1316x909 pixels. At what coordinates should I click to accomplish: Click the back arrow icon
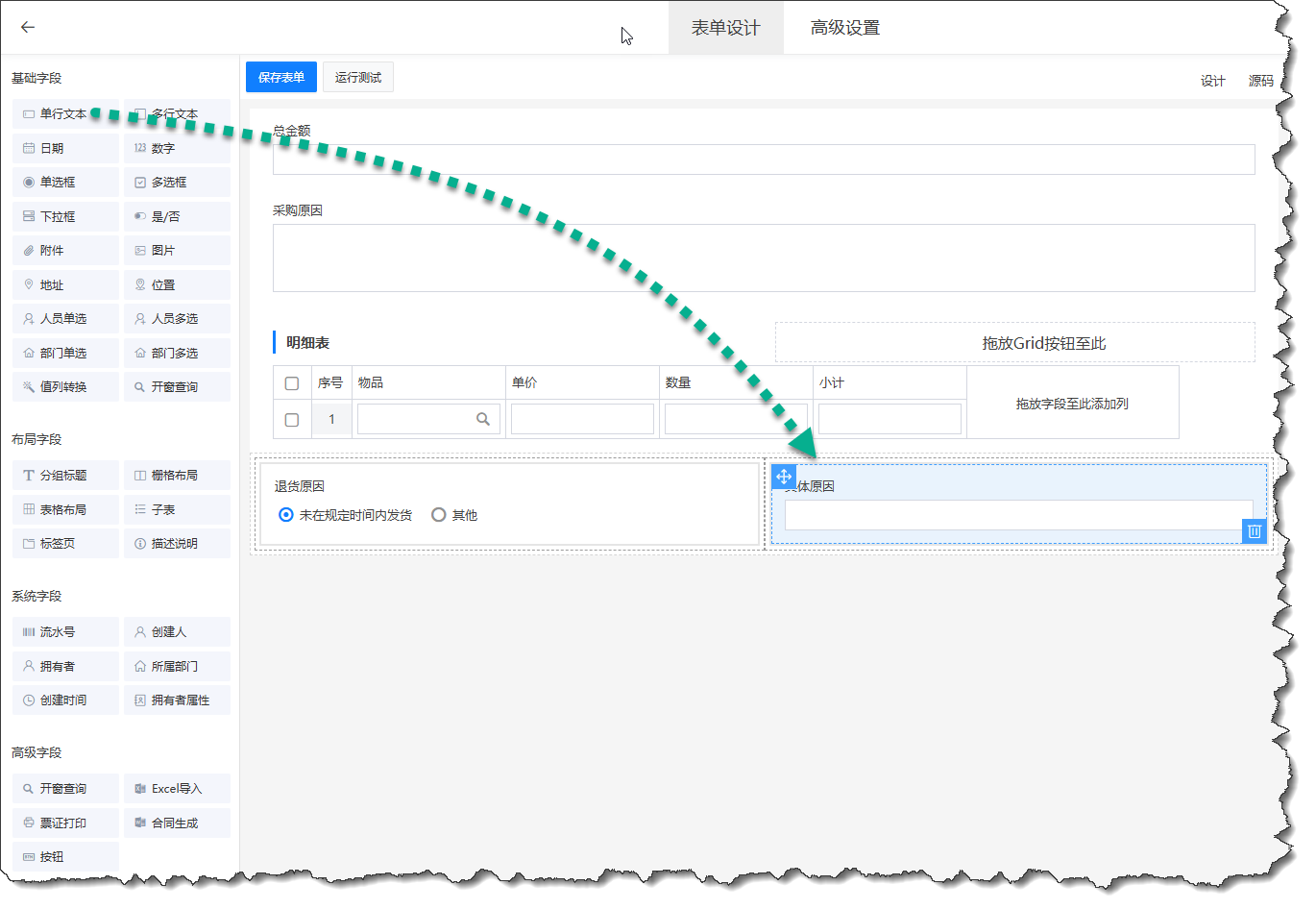click(x=28, y=27)
